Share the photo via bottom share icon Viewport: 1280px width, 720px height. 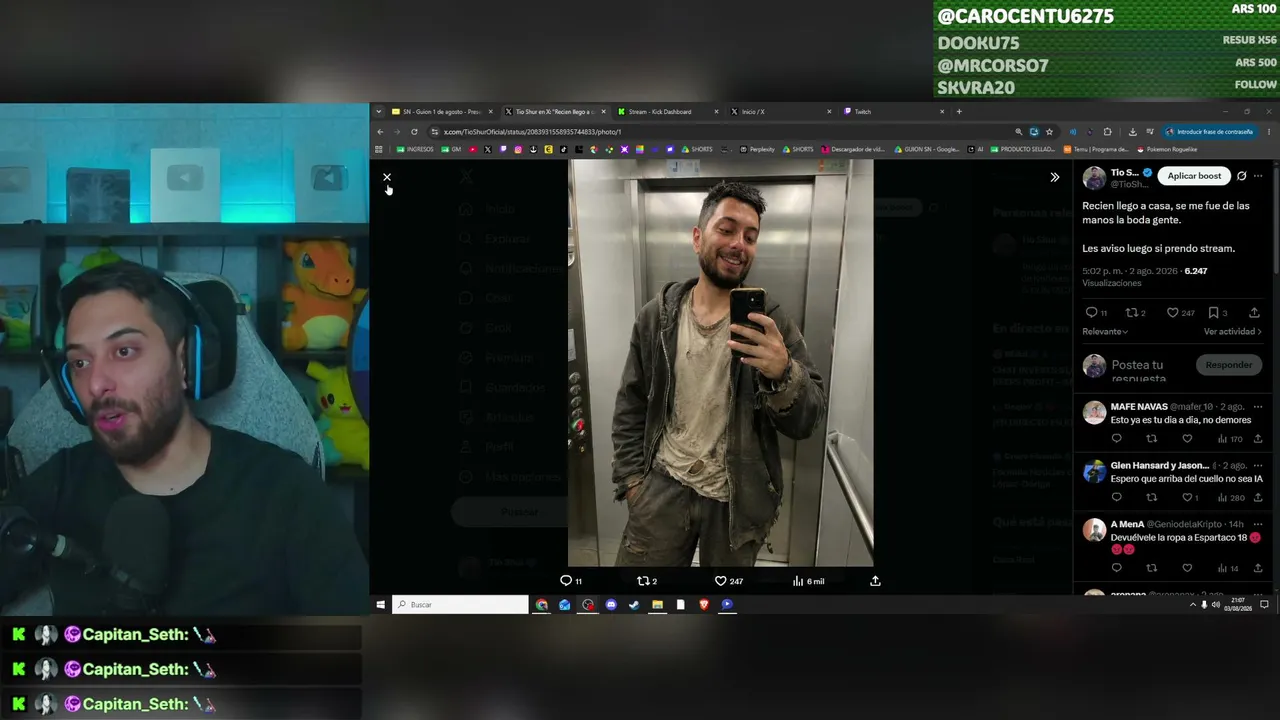[x=875, y=581]
